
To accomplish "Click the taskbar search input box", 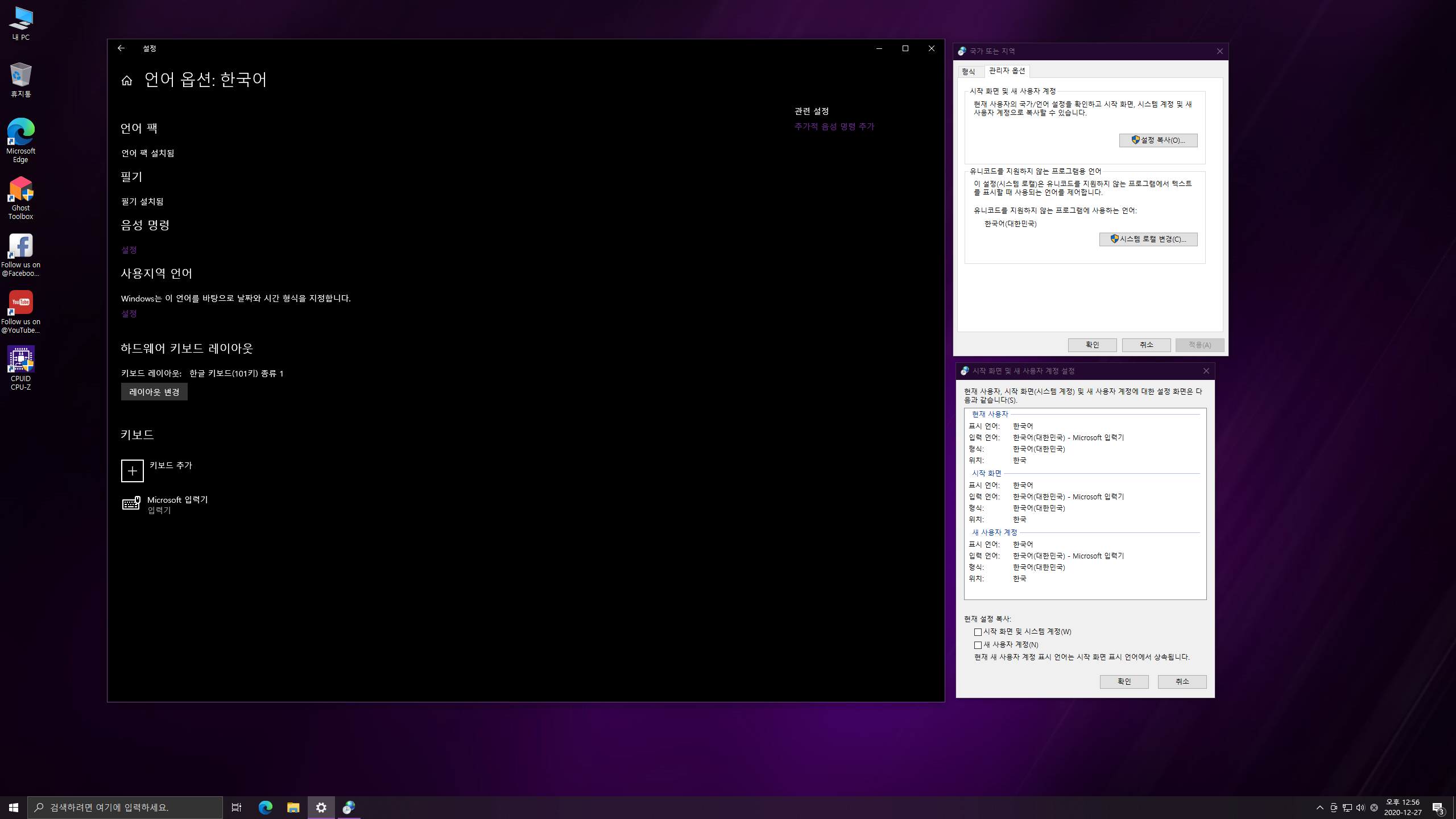I will (125, 807).
